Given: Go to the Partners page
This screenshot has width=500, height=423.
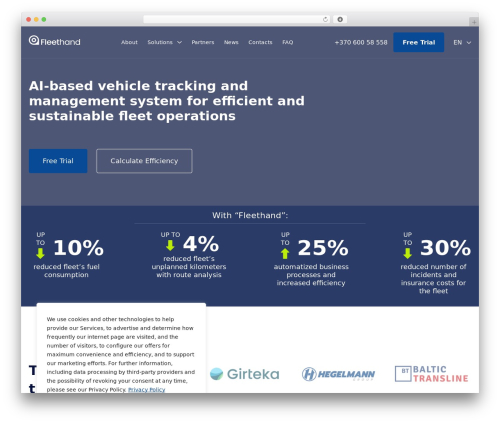Looking at the screenshot, I should coord(203,42).
